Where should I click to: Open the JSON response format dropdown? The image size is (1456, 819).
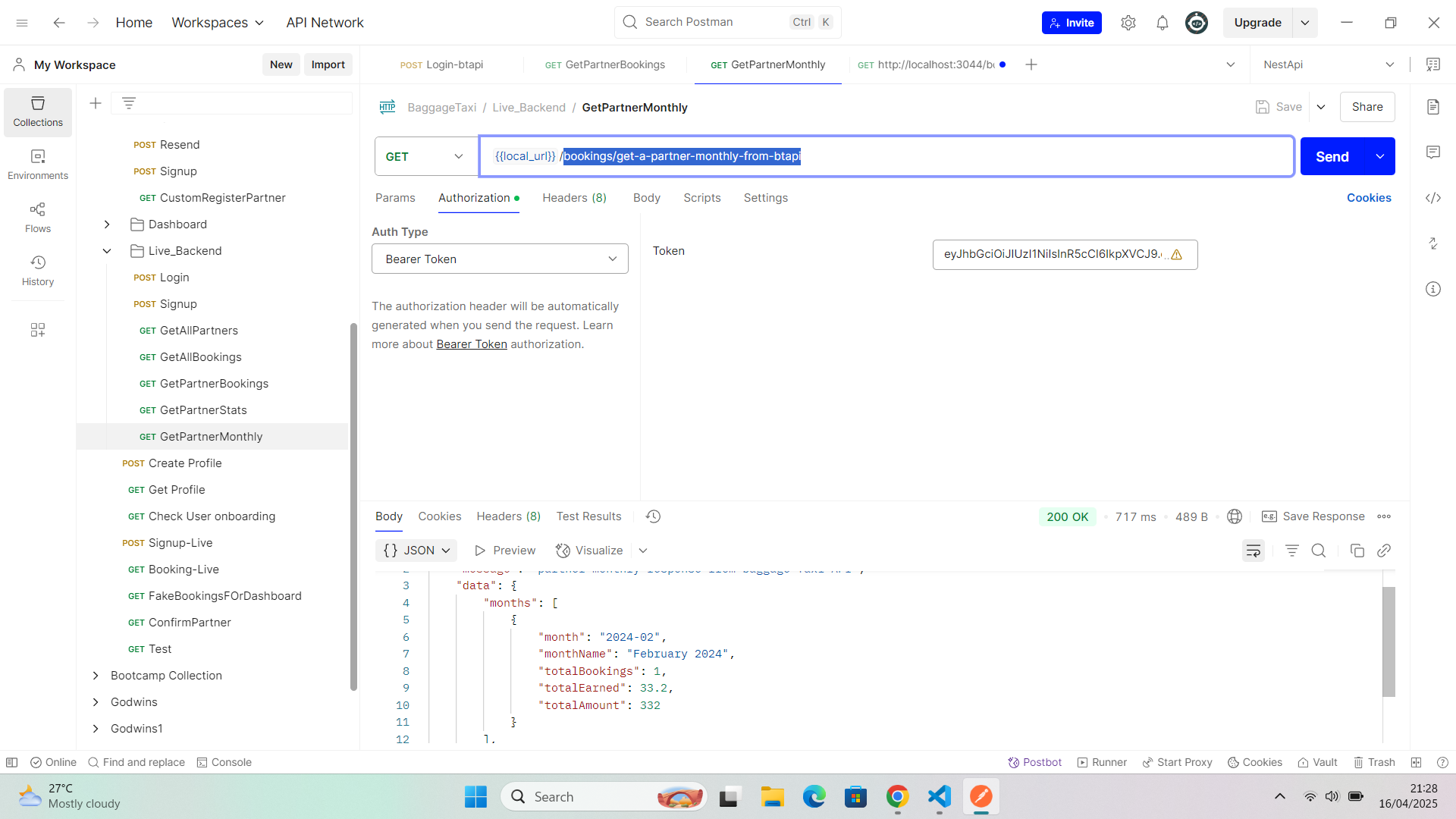(417, 551)
